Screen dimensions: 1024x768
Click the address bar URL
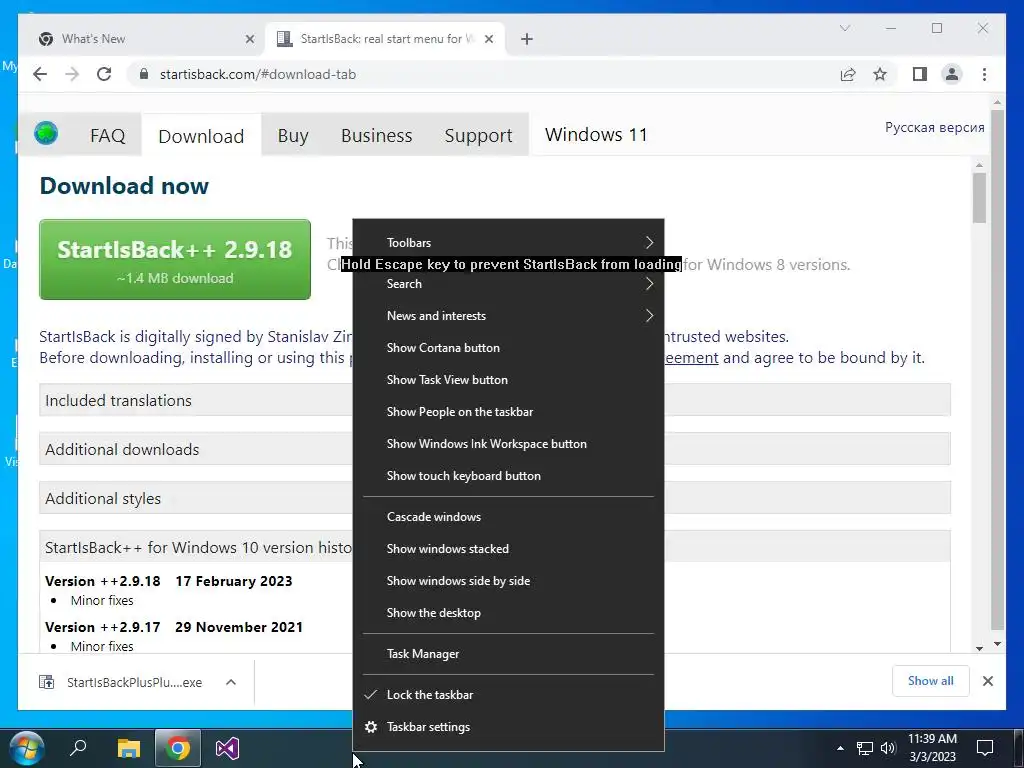258,74
